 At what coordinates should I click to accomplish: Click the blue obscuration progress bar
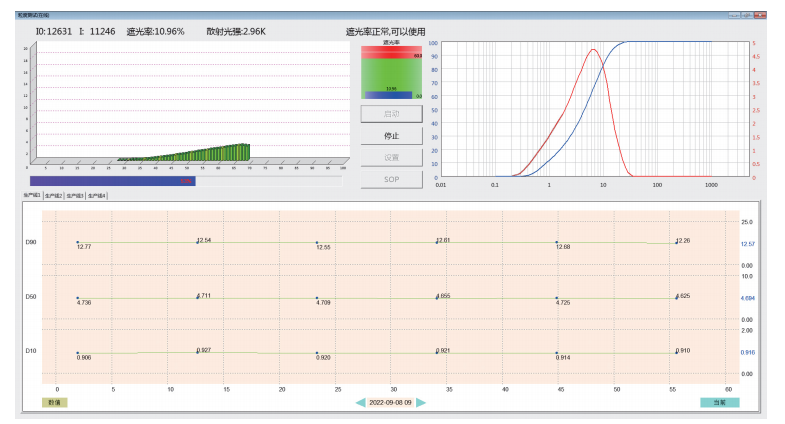pyautogui.click(x=112, y=181)
